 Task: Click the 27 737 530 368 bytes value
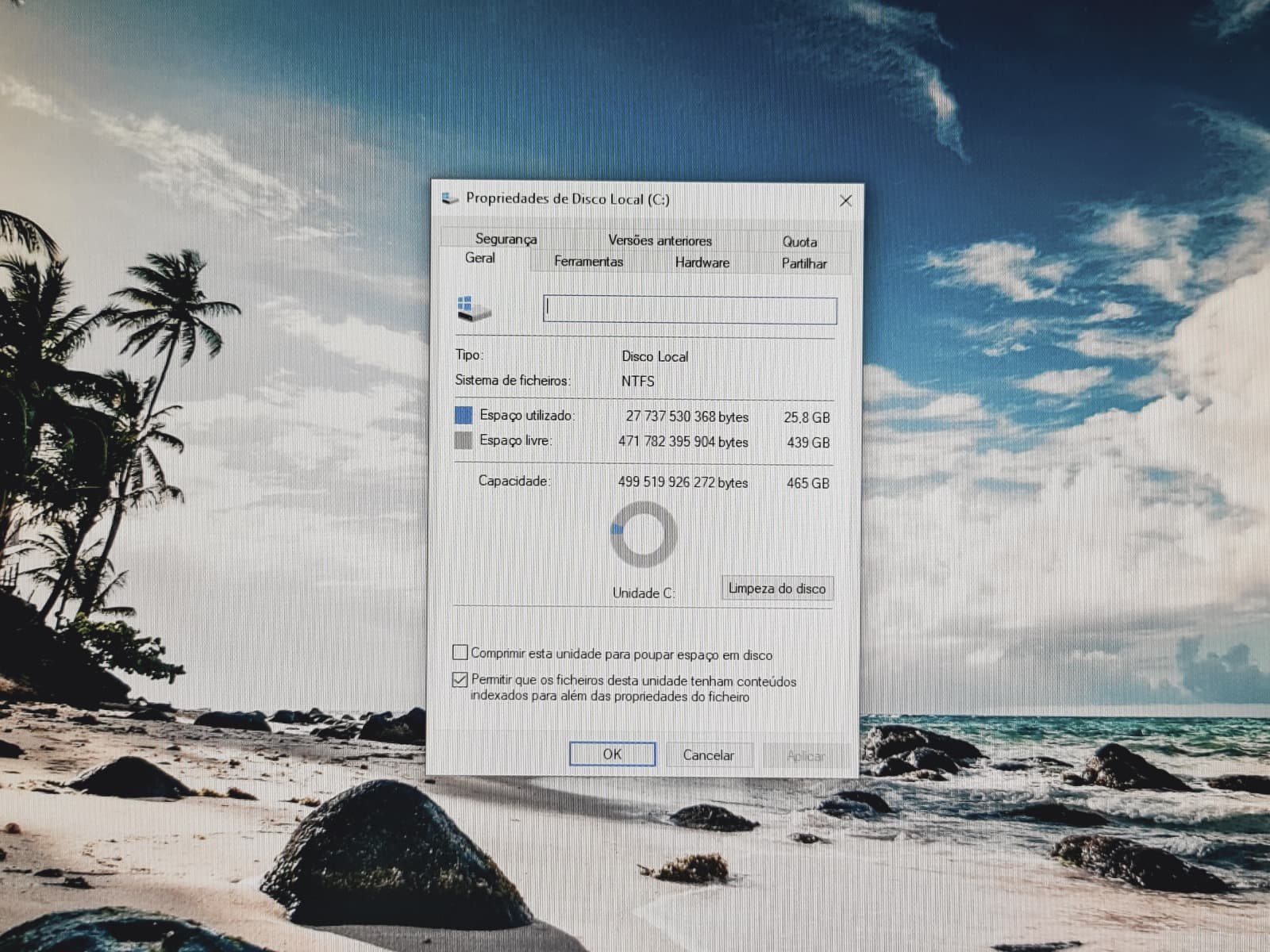click(687, 416)
